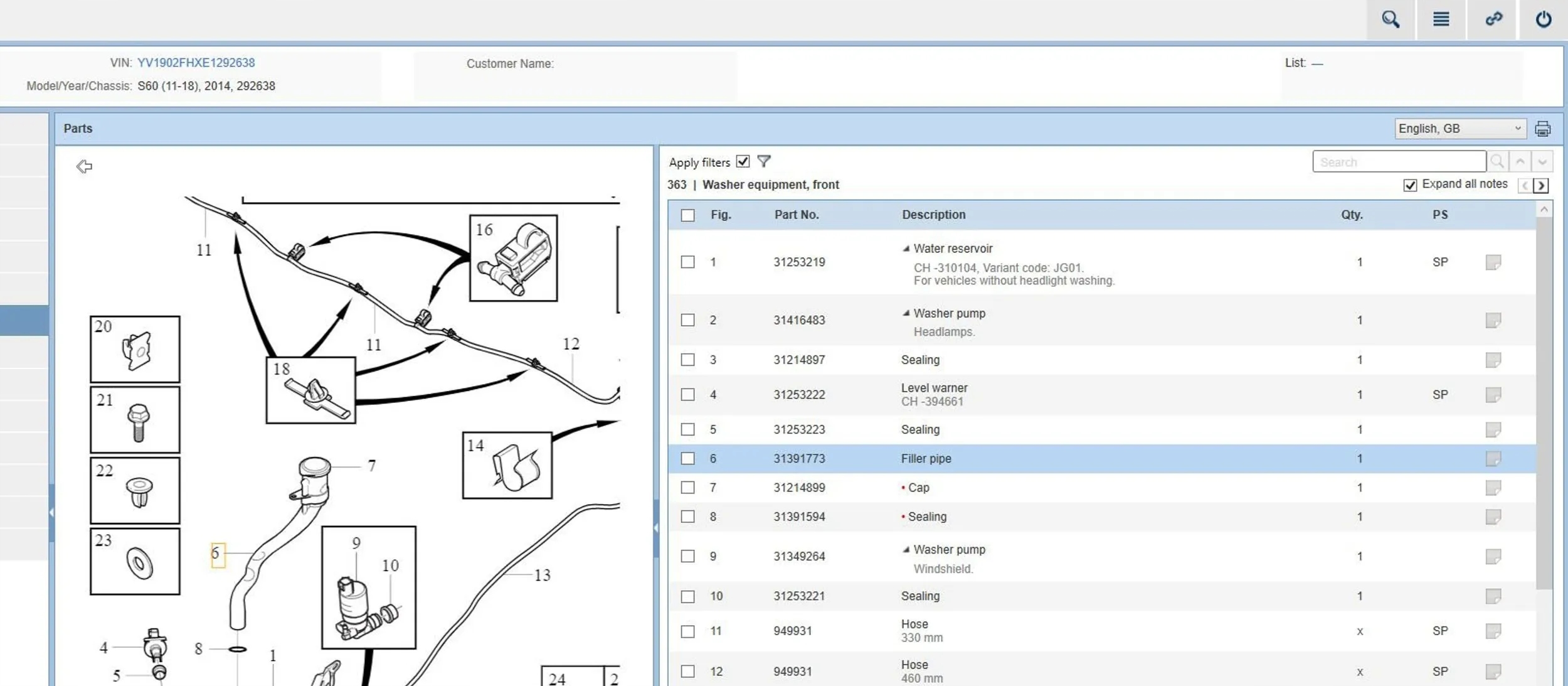Collapse Washer pump Windshield note triangle
Screen dimensions: 1568x686
pyautogui.click(x=906, y=550)
